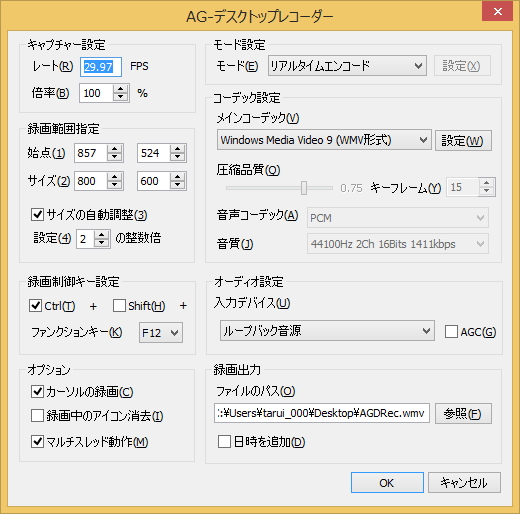This screenshot has width=520, height=514.
Task: Increase キーフレーム value 15
Action: coord(487,183)
